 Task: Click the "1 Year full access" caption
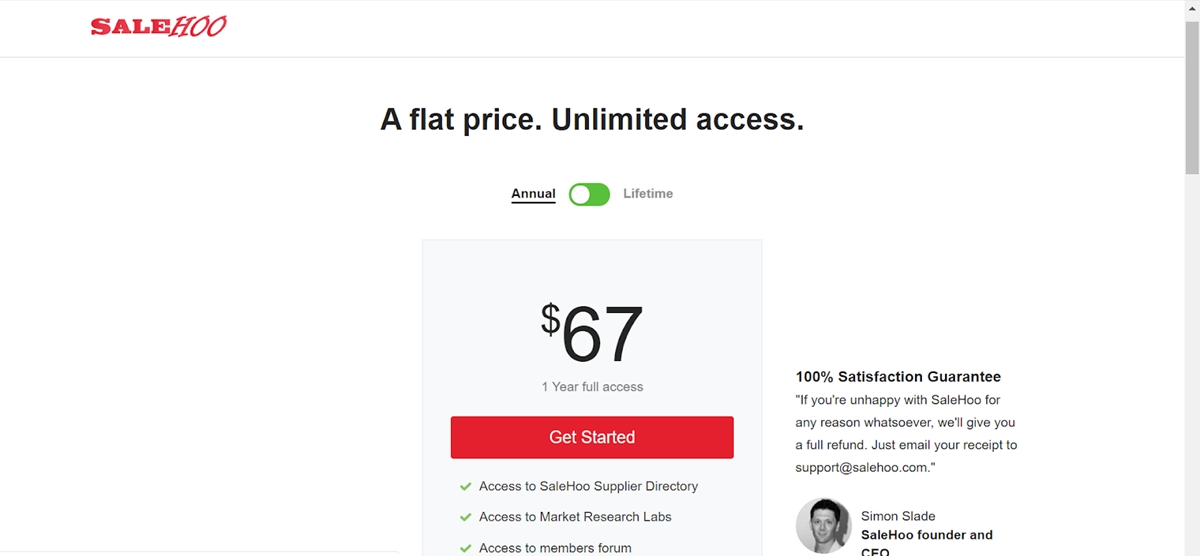[592, 387]
